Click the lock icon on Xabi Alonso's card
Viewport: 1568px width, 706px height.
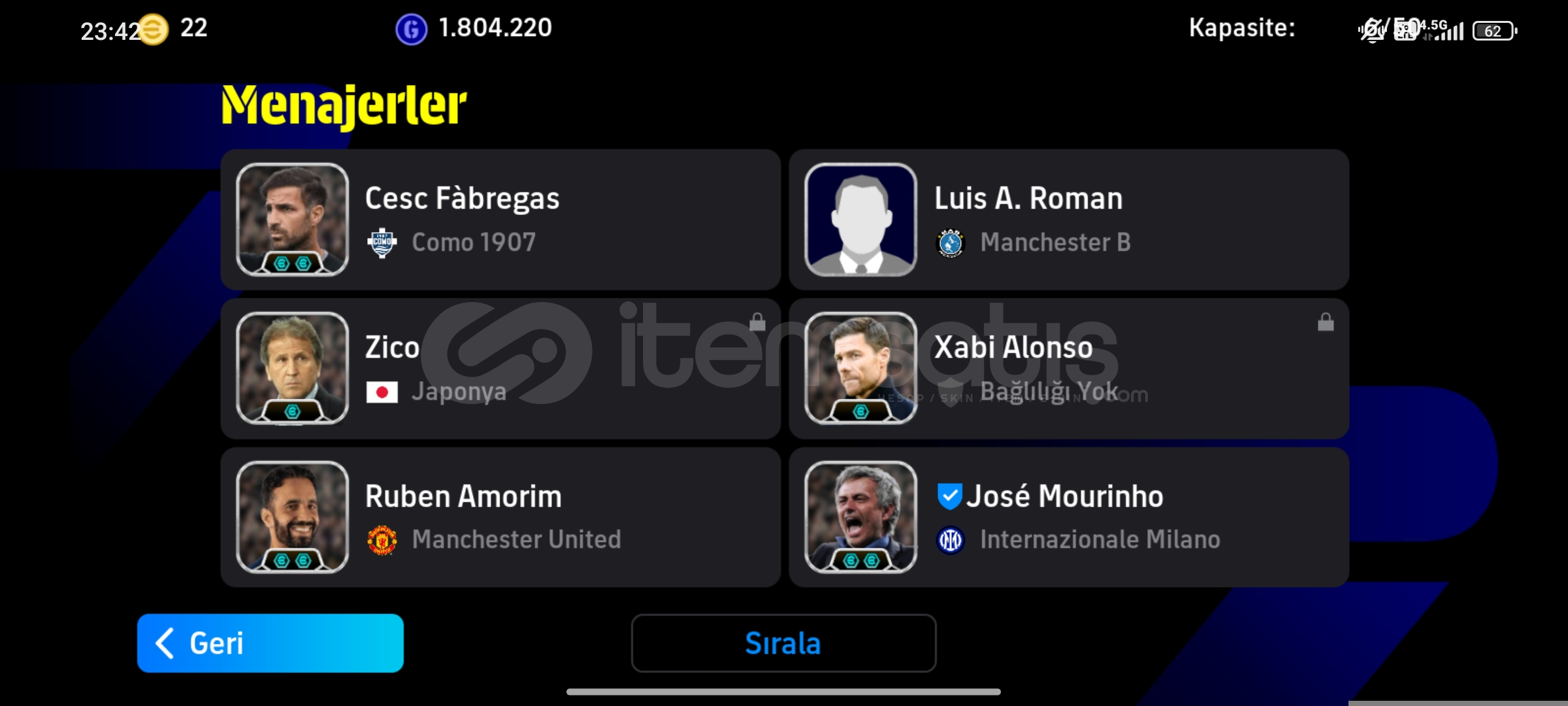pos(1326,322)
